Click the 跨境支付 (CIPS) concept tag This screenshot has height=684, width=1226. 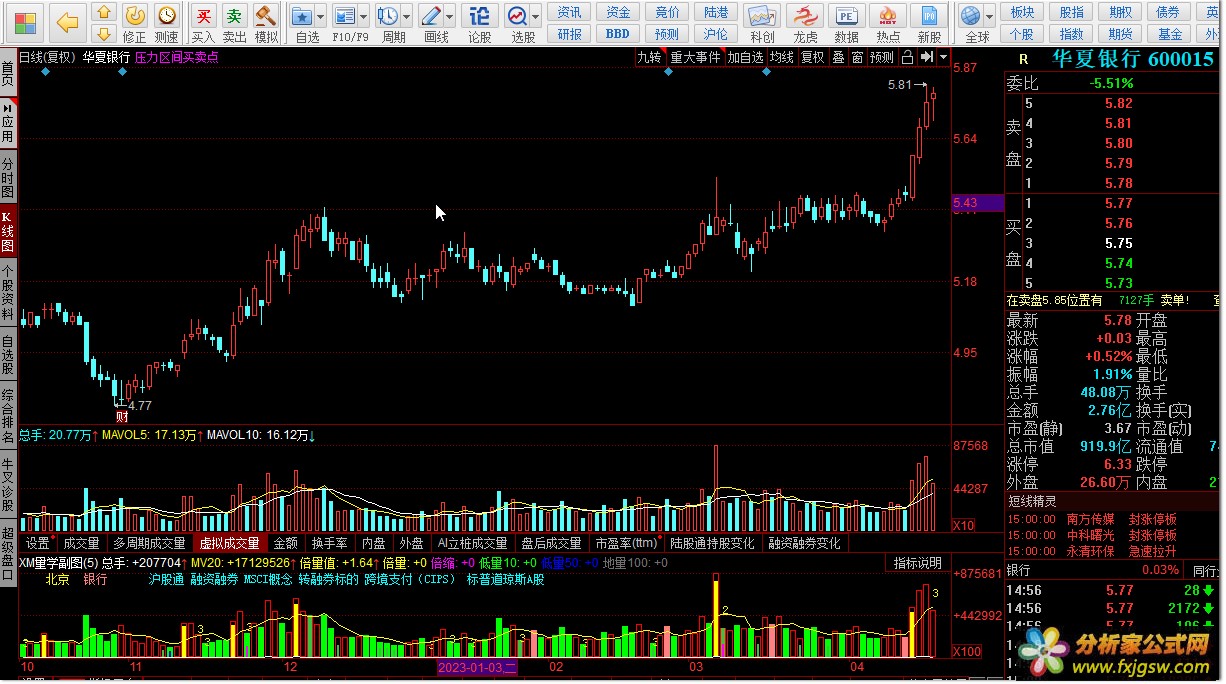410,579
